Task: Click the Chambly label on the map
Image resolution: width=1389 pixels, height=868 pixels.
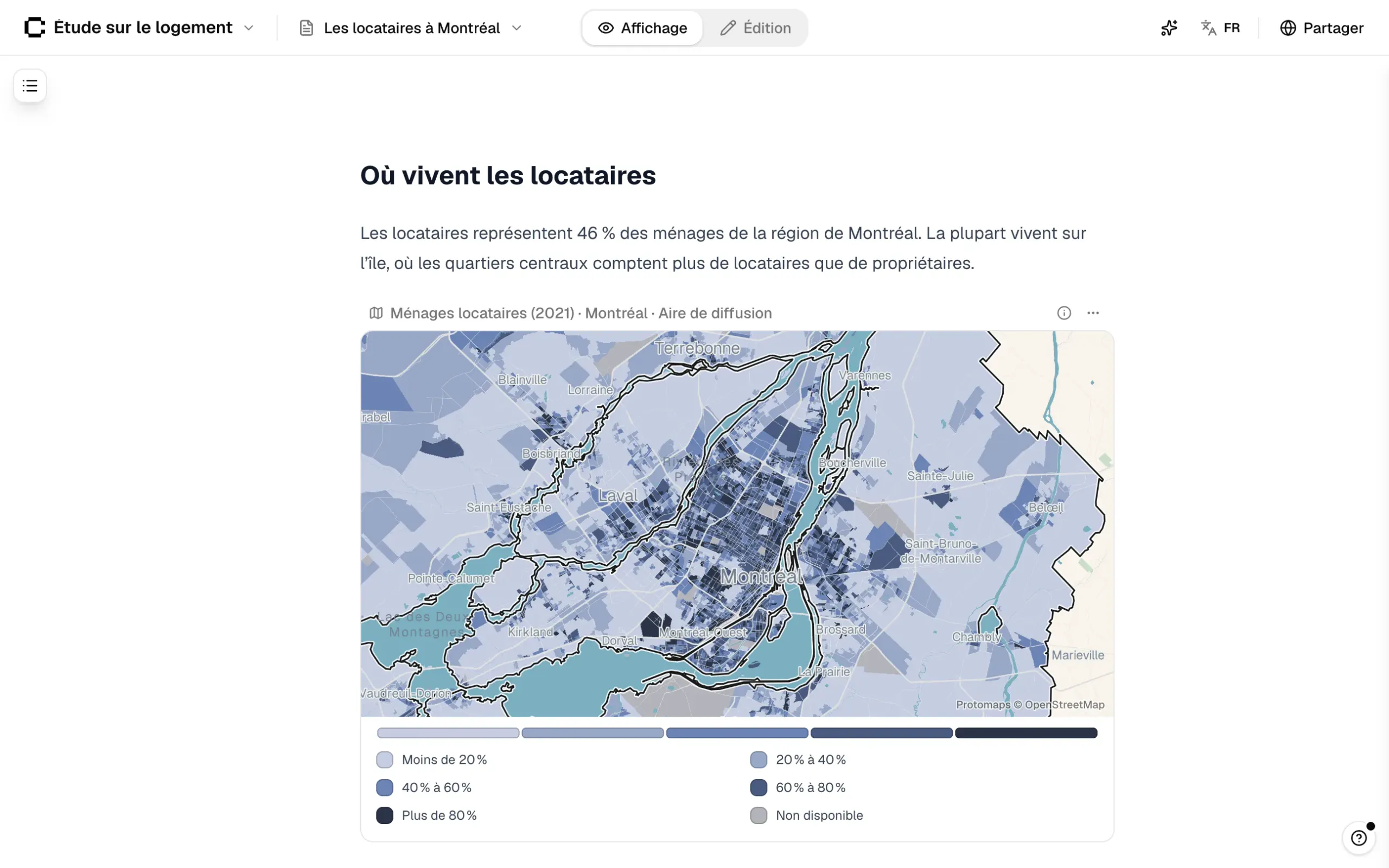Action: click(x=976, y=637)
